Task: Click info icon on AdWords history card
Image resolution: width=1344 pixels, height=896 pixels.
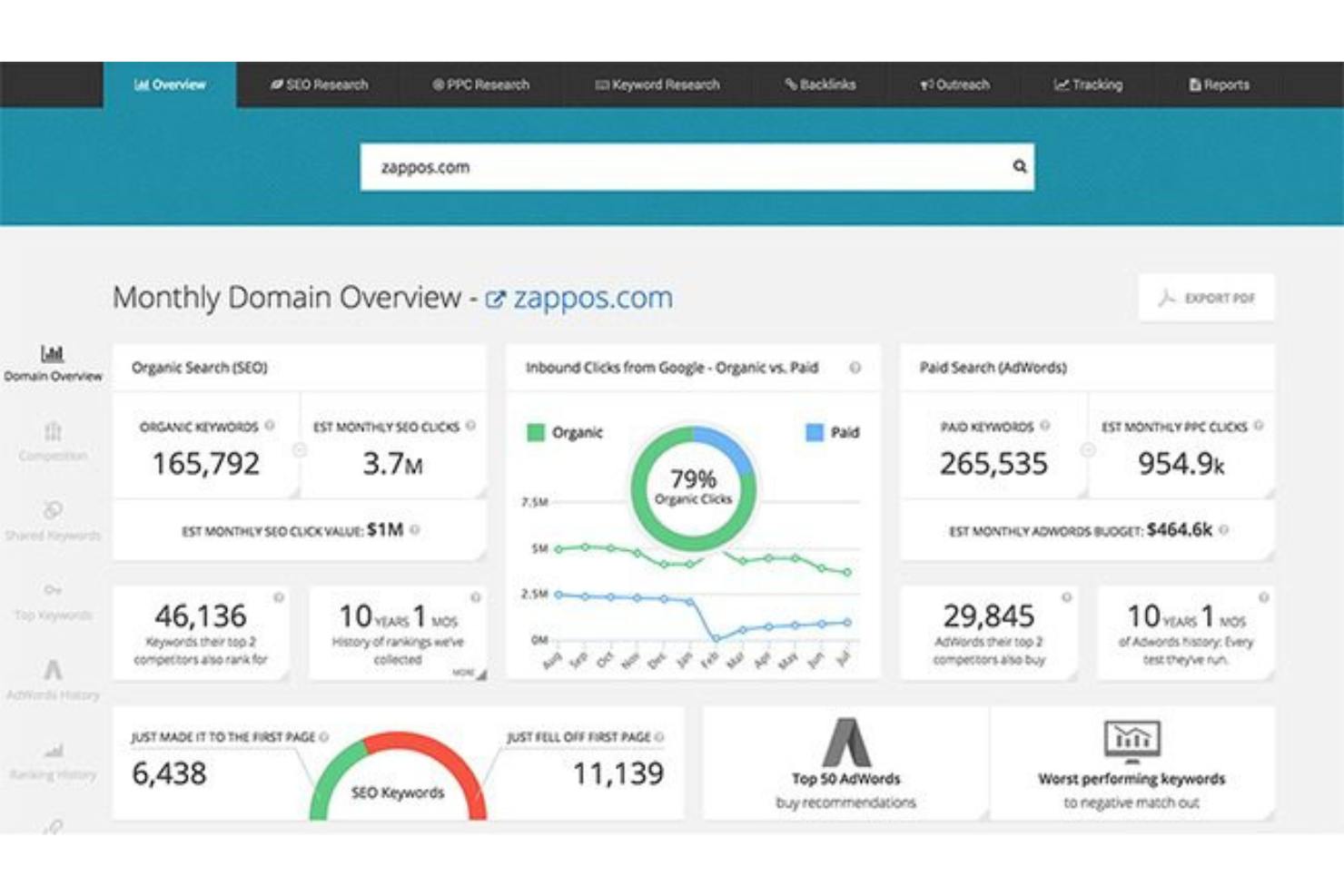Action: click(1263, 597)
